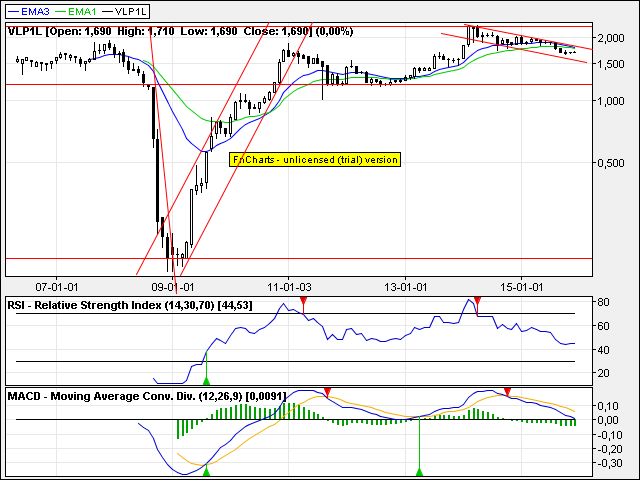Click the 15-01-01 date label
This screenshot has width=640, height=480.
521,287
